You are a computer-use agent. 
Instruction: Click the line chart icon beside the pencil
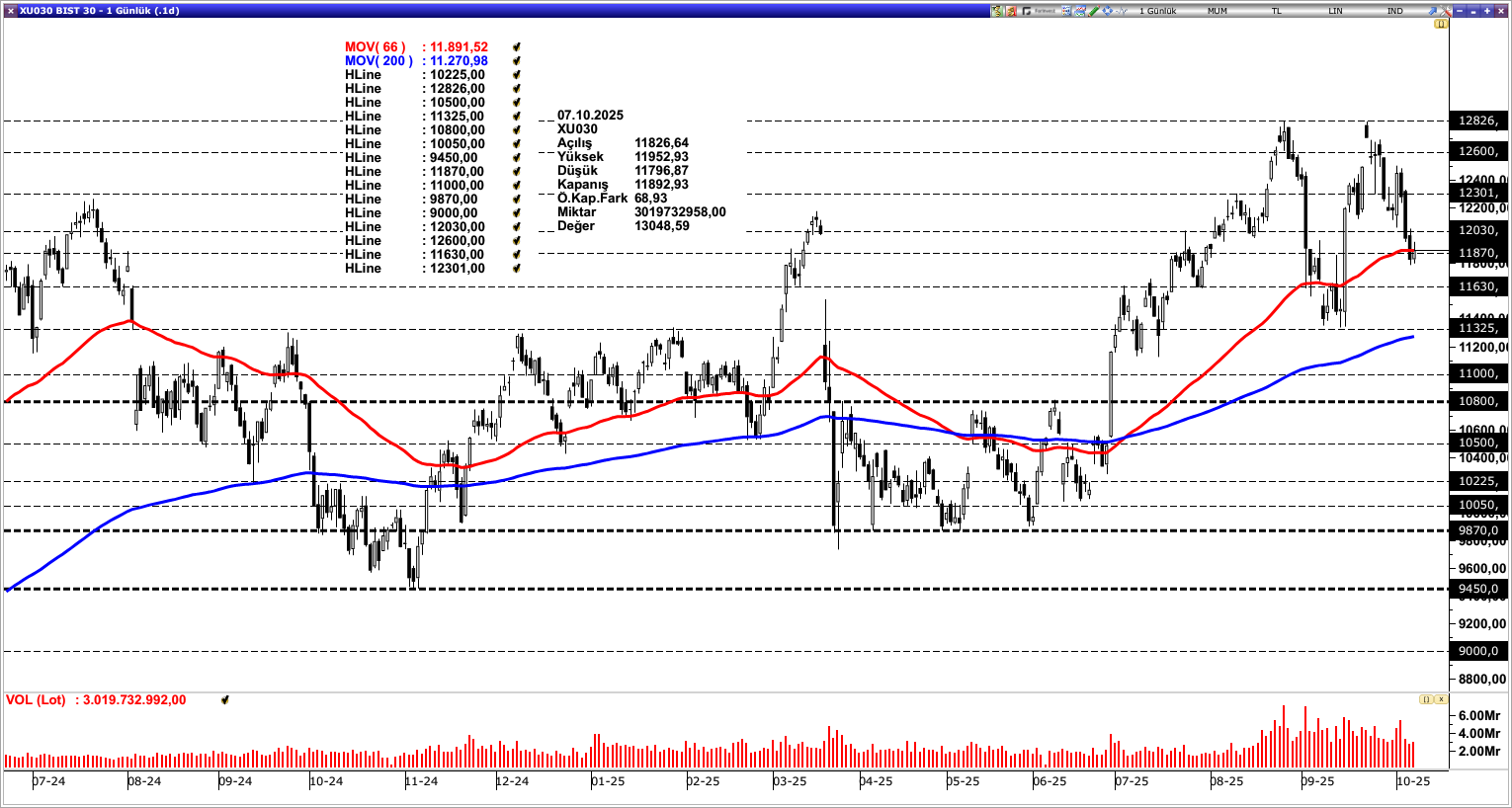click(x=1080, y=11)
